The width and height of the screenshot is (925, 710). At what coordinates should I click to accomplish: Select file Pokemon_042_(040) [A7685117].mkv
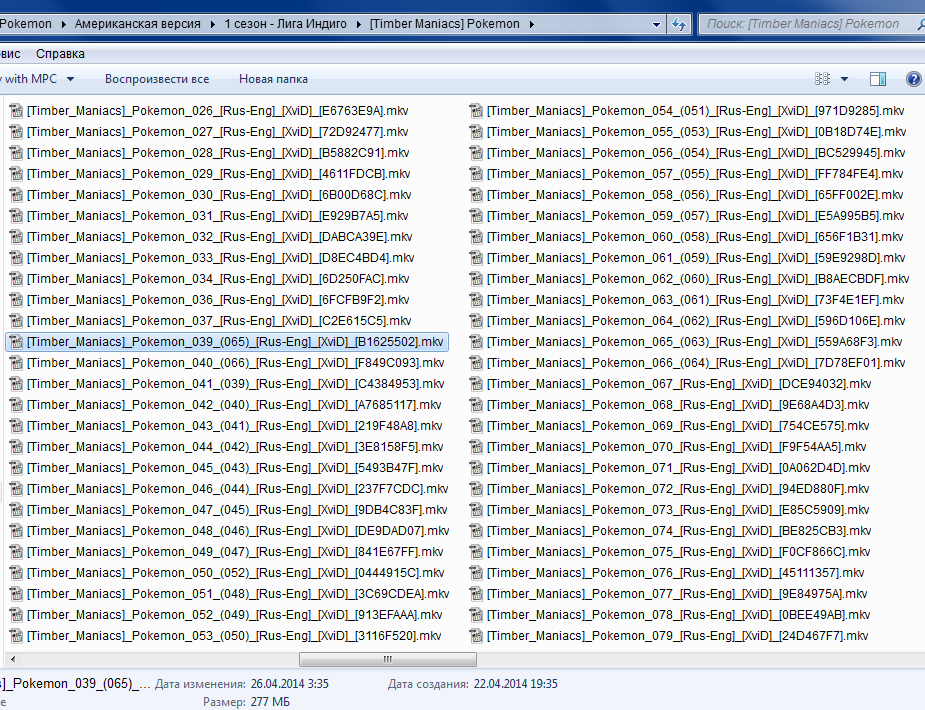[x=234, y=405]
